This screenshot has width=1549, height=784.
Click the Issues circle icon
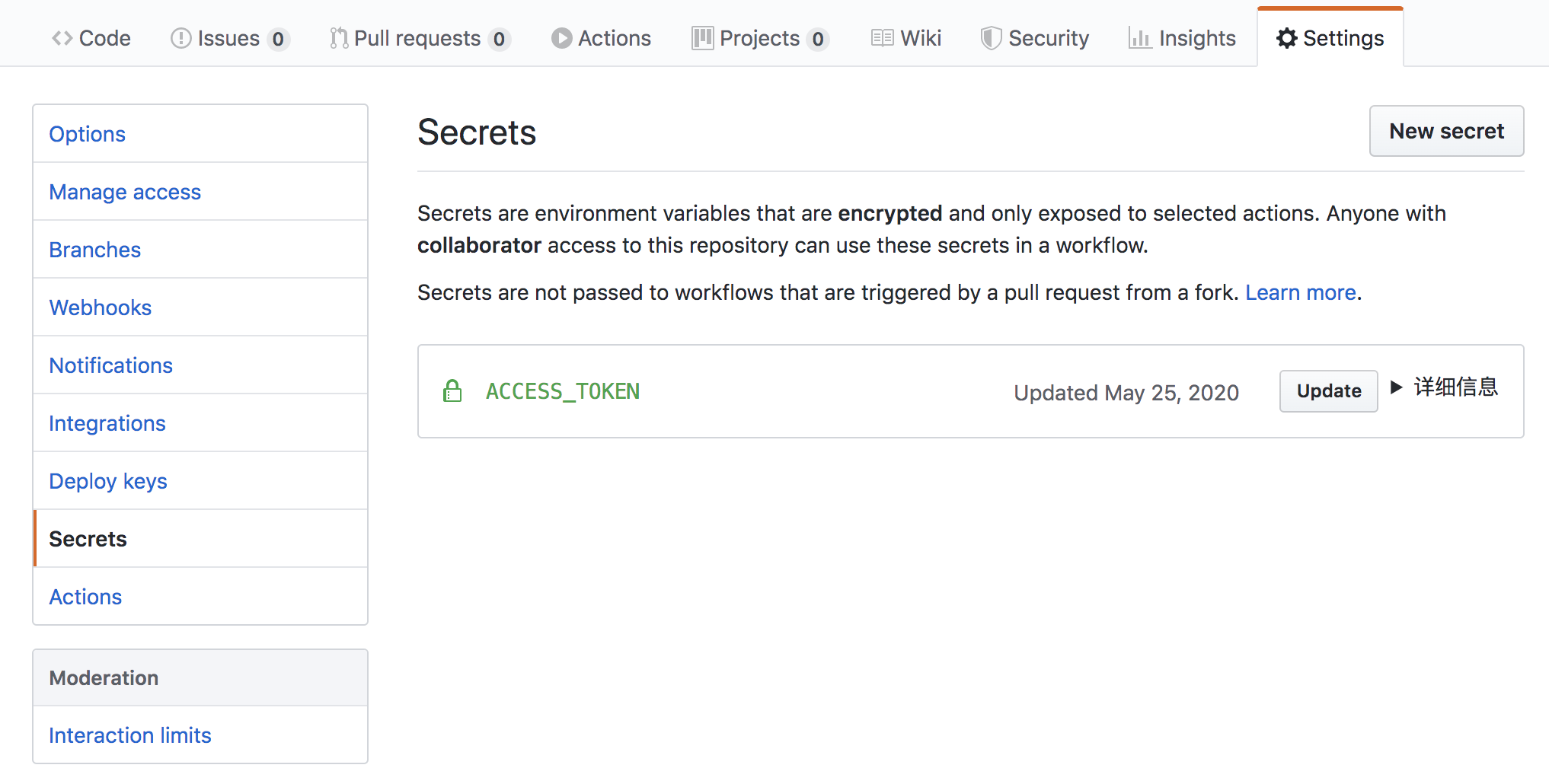(180, 38)
